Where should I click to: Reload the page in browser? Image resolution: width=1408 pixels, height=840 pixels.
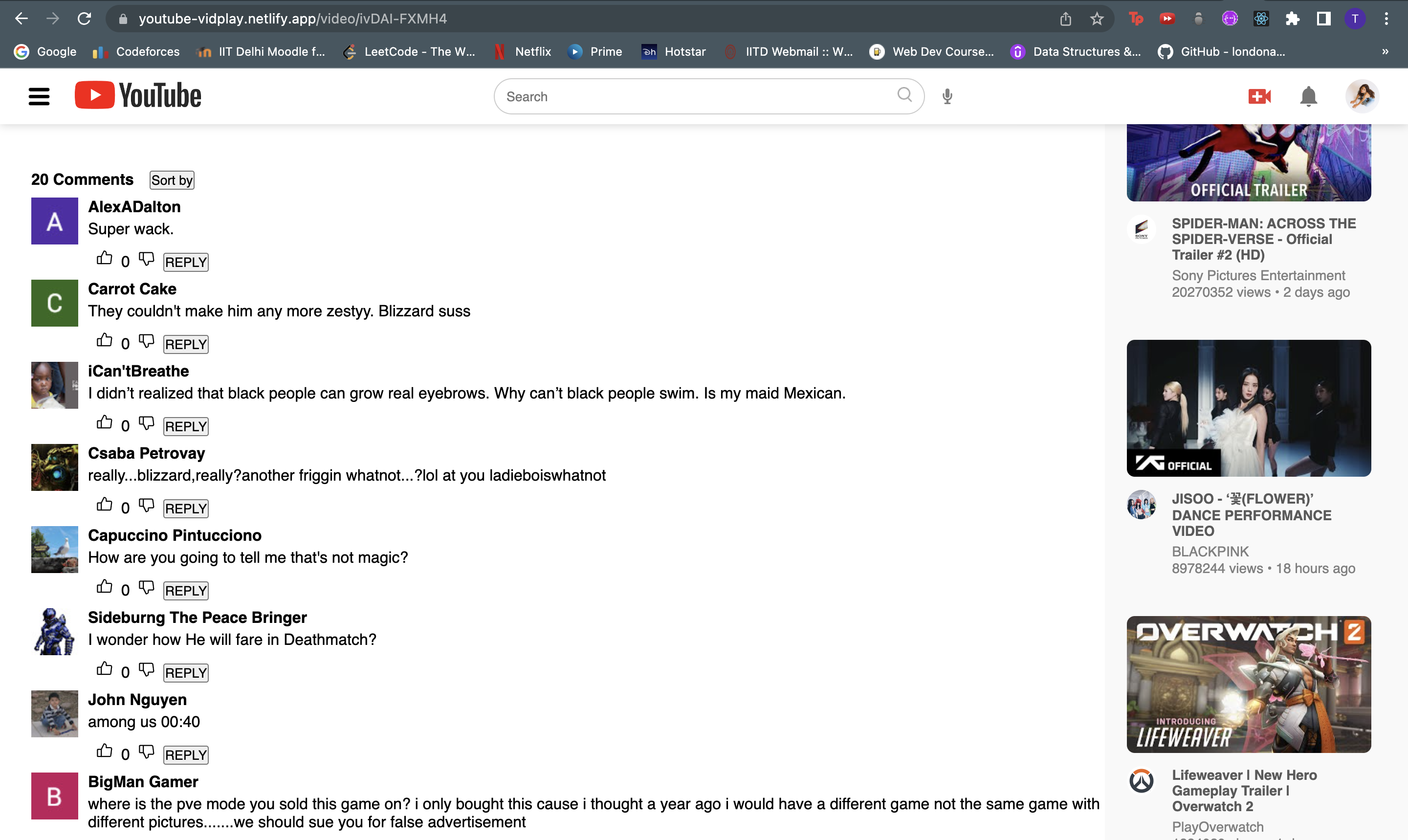click(x=84, y=19)
